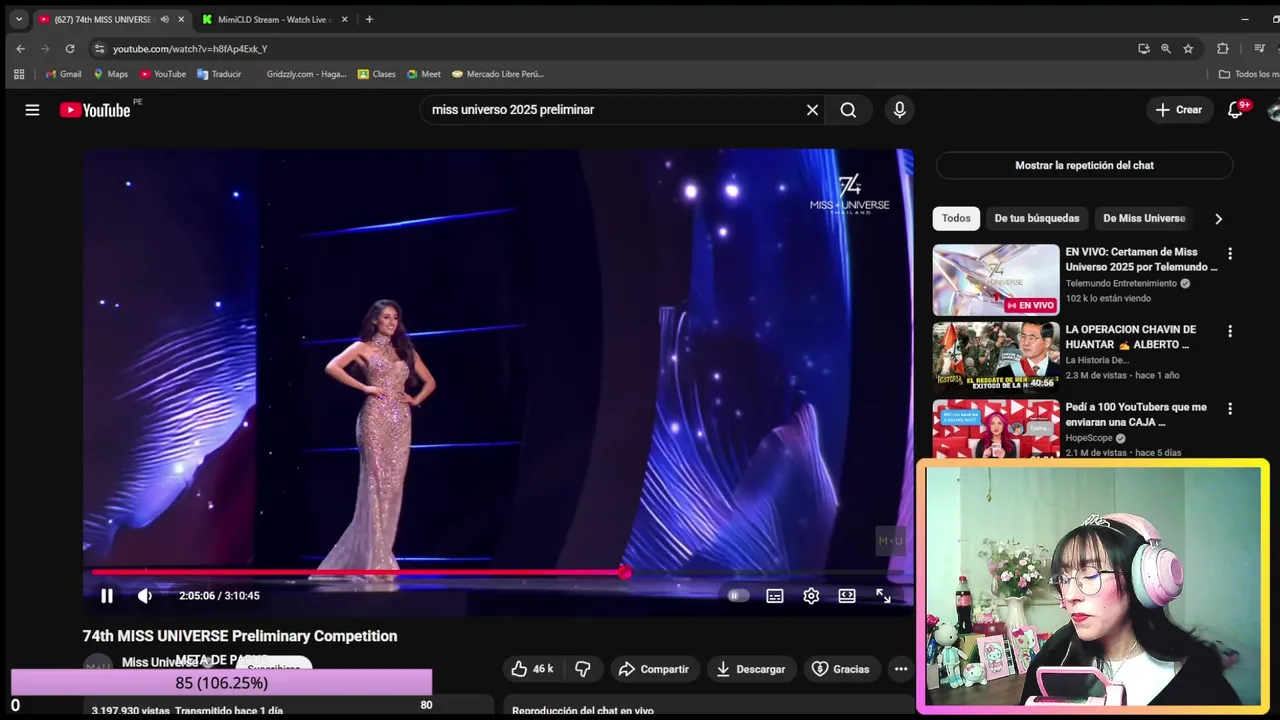Open Meet bookmark
Image resolution: width=1280 pixels, height=720 pixels.
[424, 74]
